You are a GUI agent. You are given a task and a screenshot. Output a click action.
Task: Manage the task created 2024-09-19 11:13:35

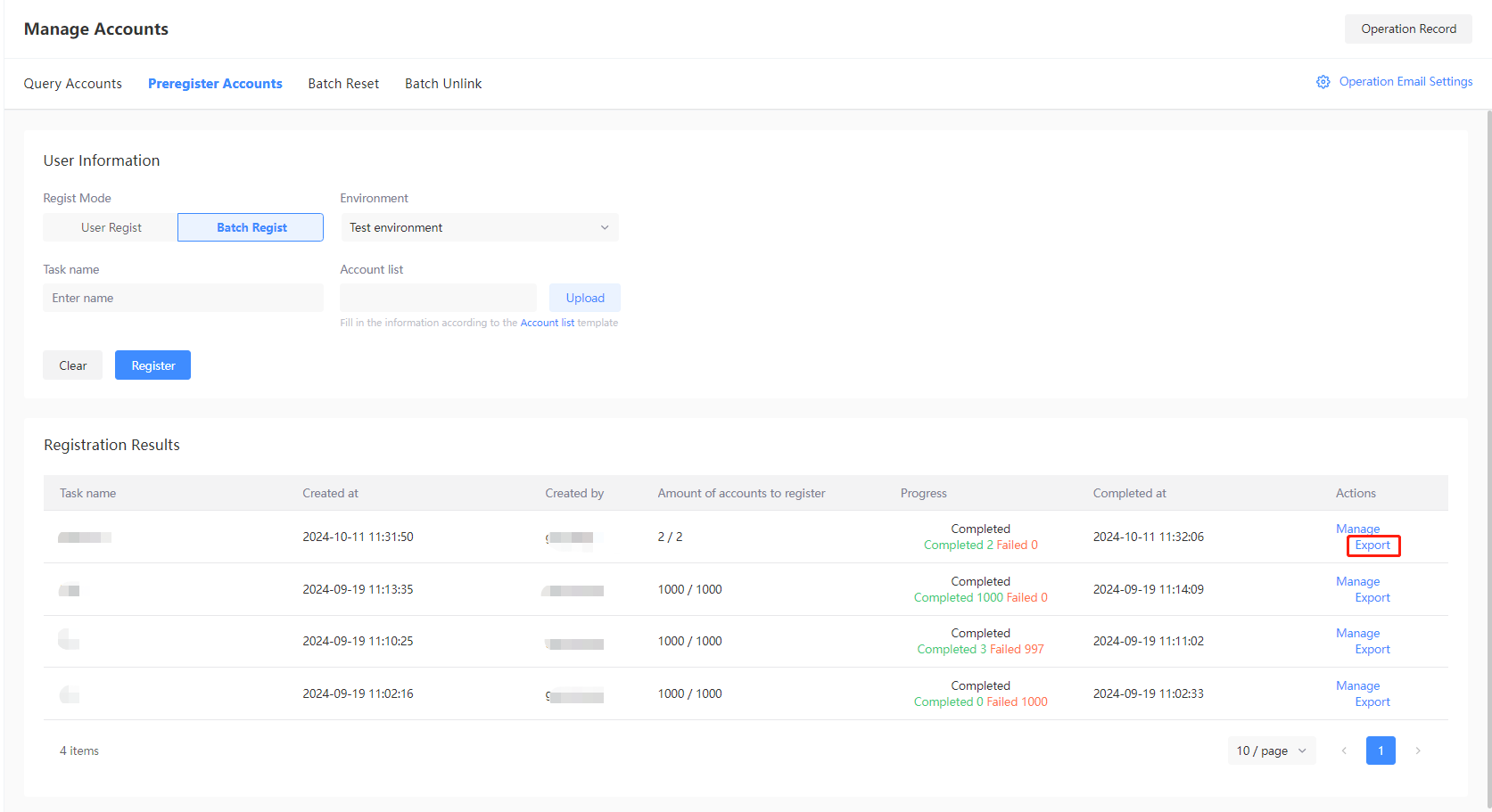point(1357,581)
